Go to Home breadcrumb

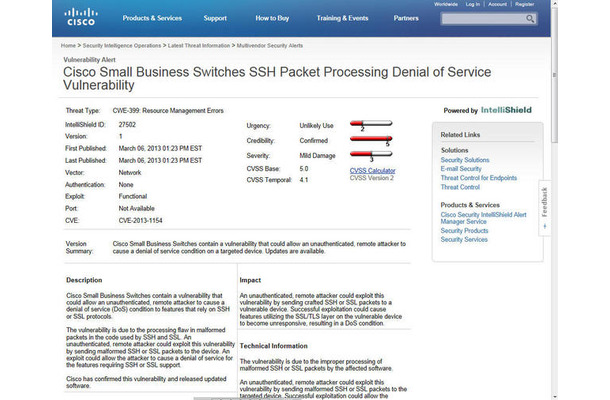(68, 46)
